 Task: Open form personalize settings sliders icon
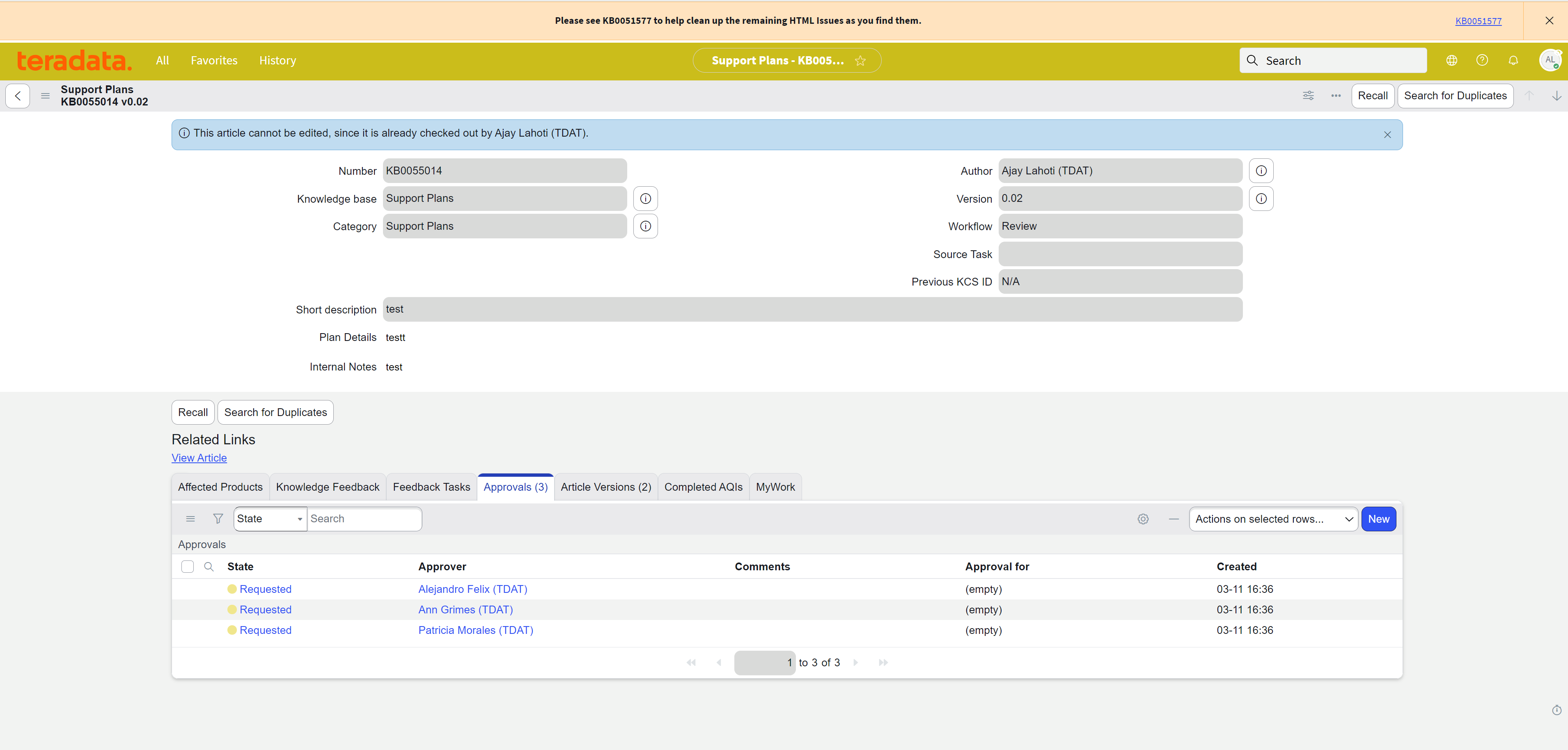click(x=1308, y=96)
